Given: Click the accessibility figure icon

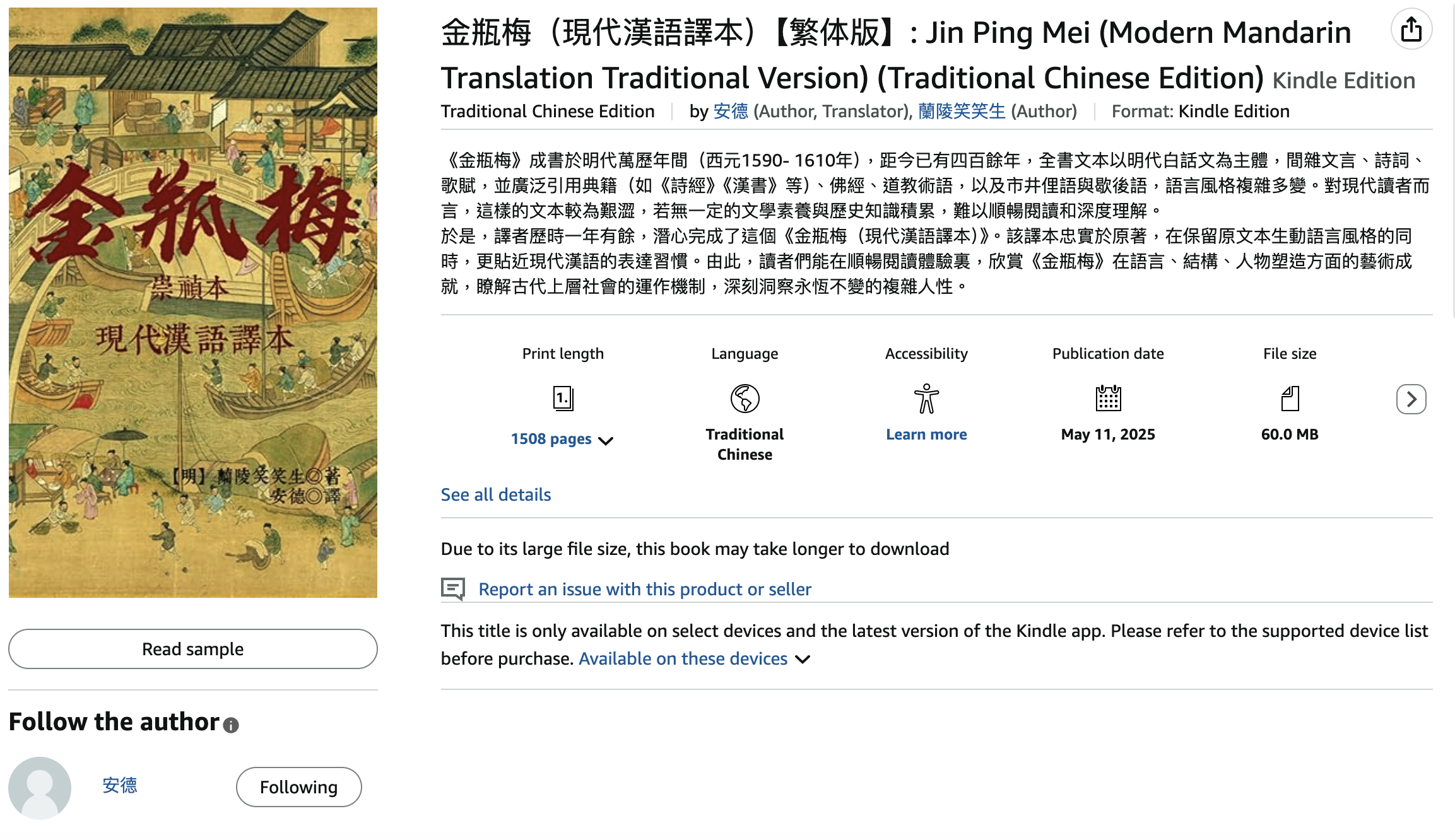Looking at the screenshot, I should pos(926,399).
